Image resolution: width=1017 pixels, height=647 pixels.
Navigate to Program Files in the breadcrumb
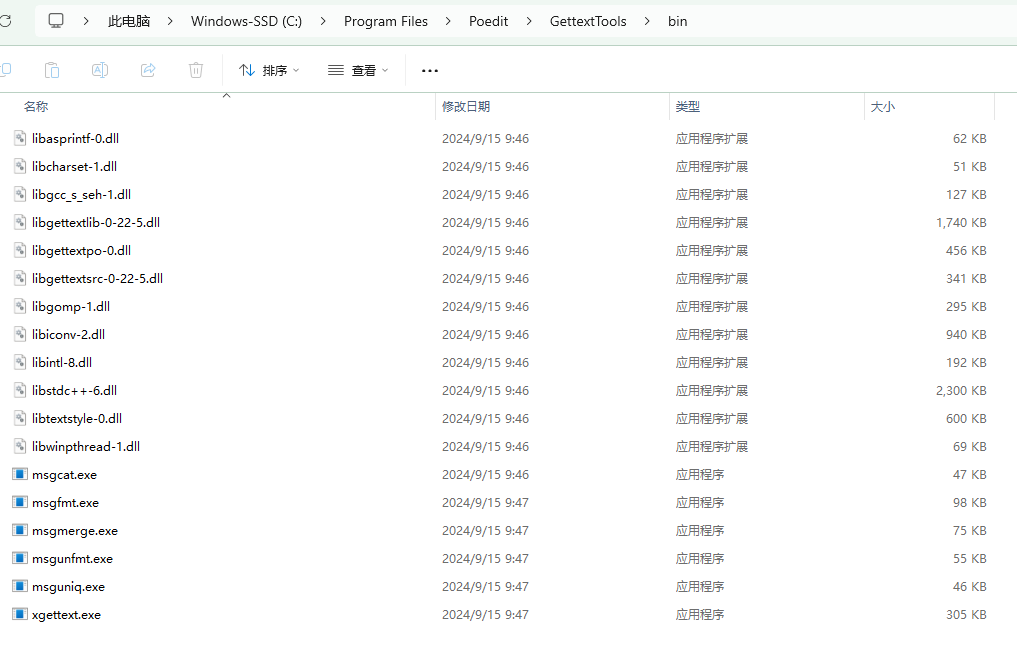click(386, 21)
